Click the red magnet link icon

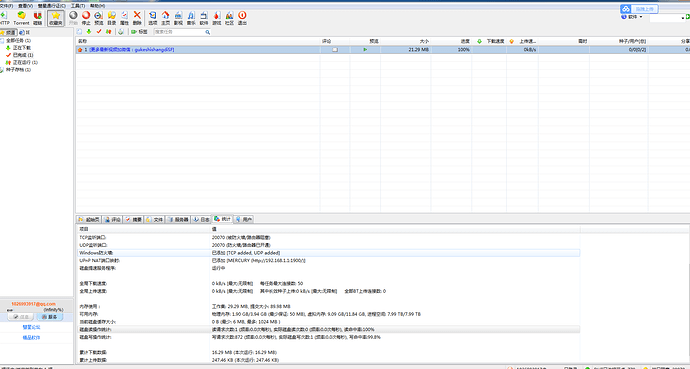38,18
